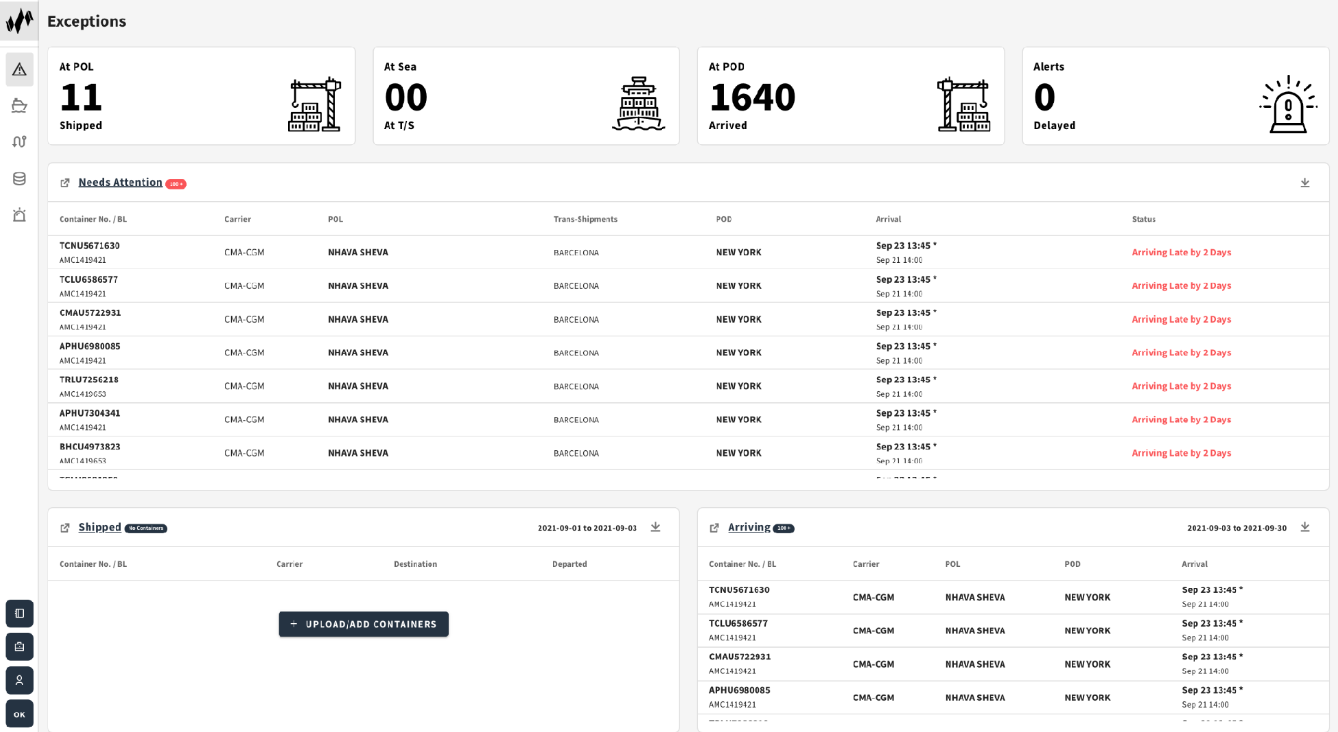Download the Shipped containers list
1338x732 pixels.
point(655,527)
